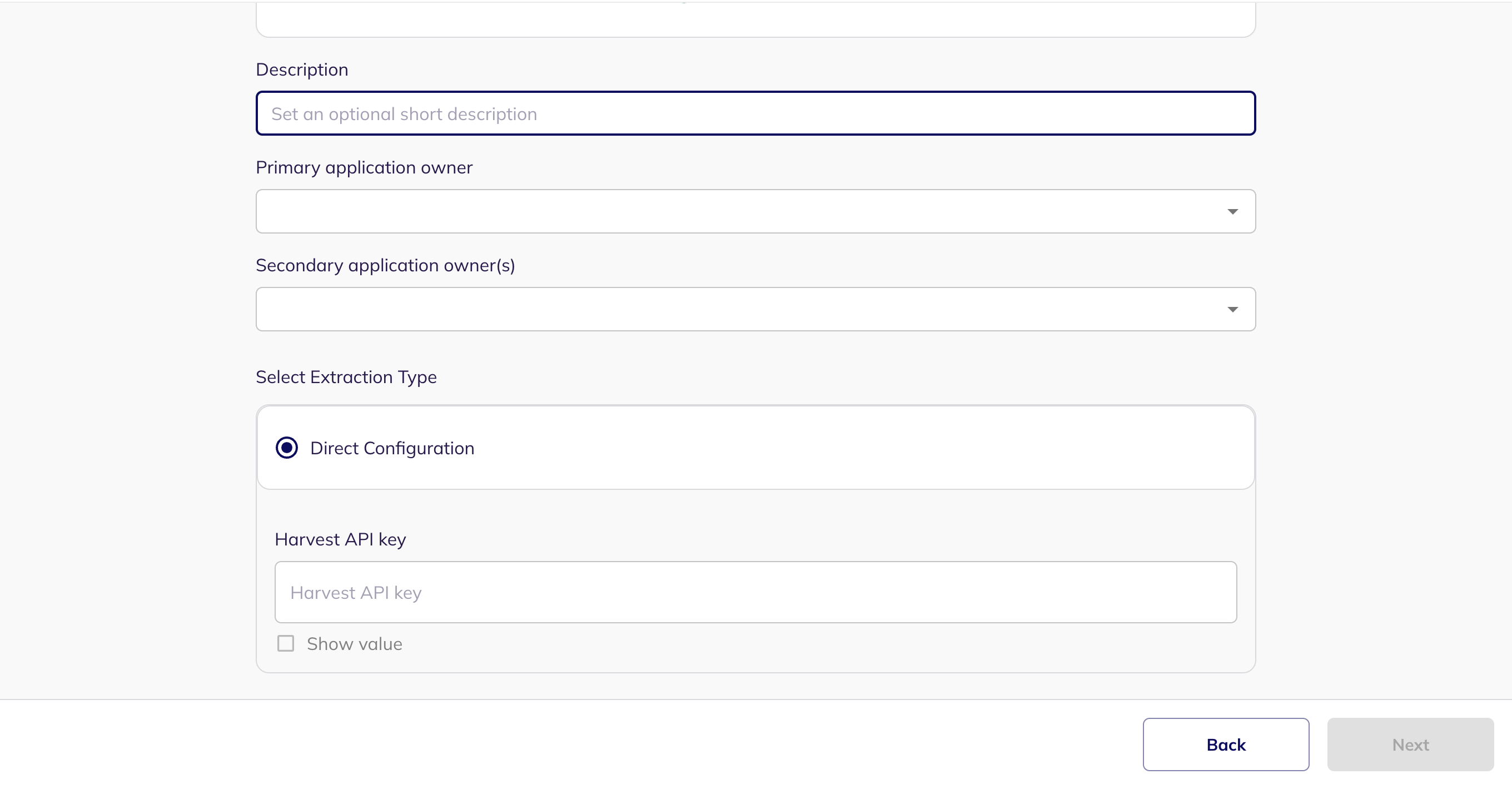
Task: Click the Description label
Action: 302,70
